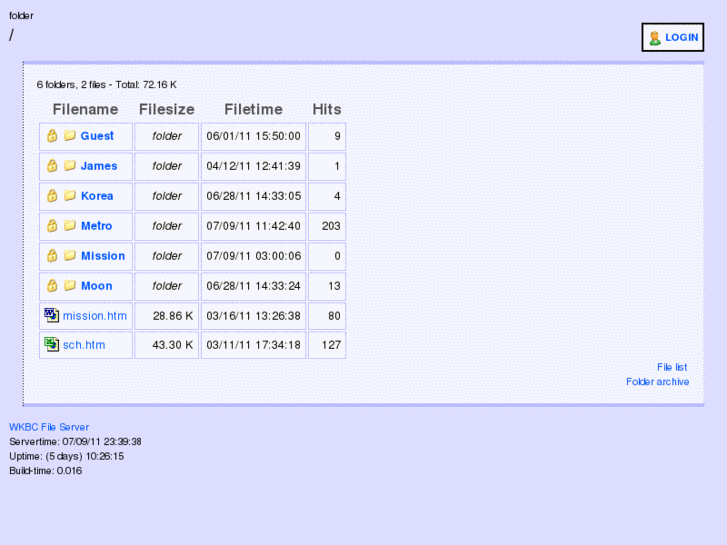Click the lock icon beside Moon
727x545 pixels.
tap(52, 286)
